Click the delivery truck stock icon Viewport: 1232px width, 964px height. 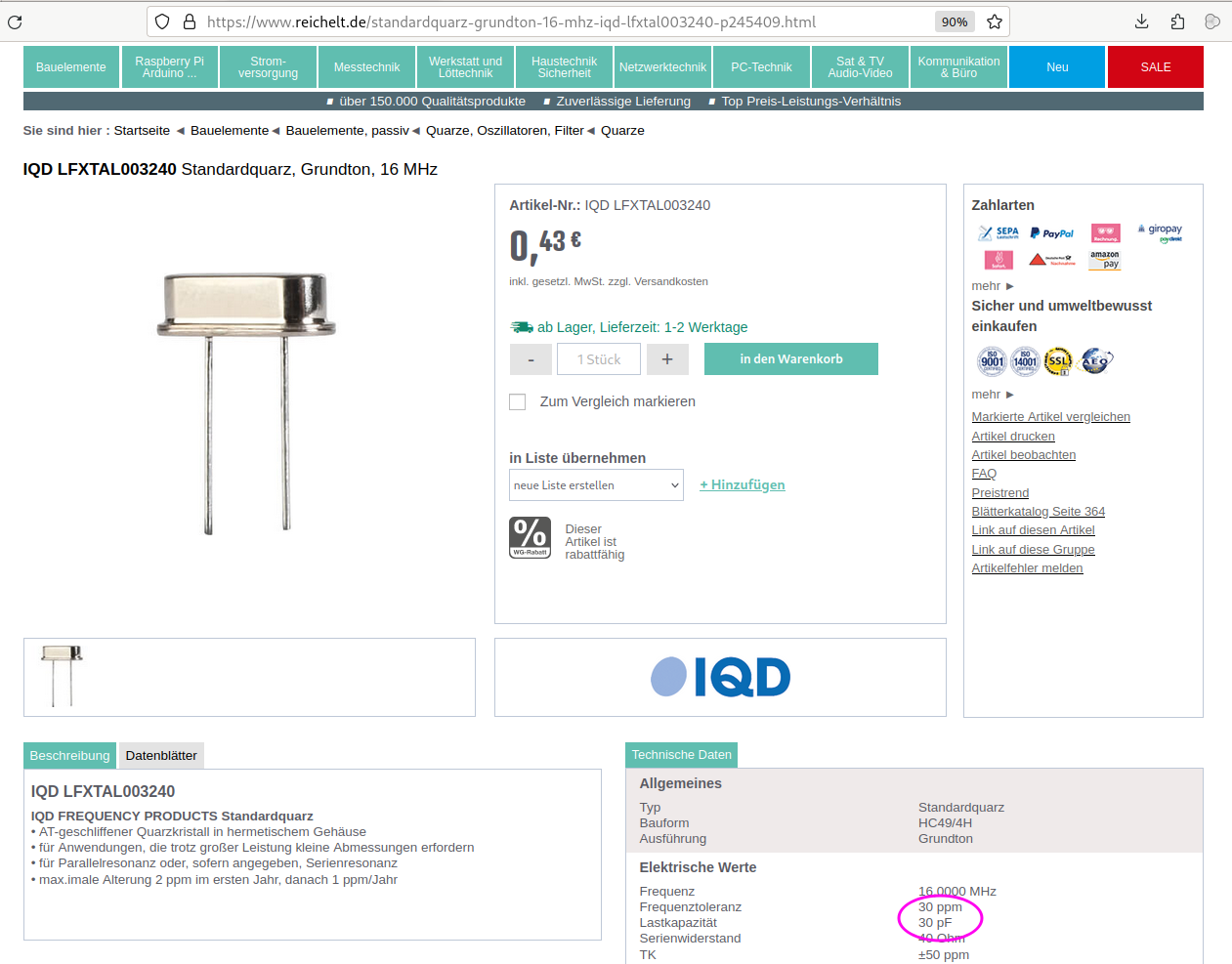[x=522, y=327]
